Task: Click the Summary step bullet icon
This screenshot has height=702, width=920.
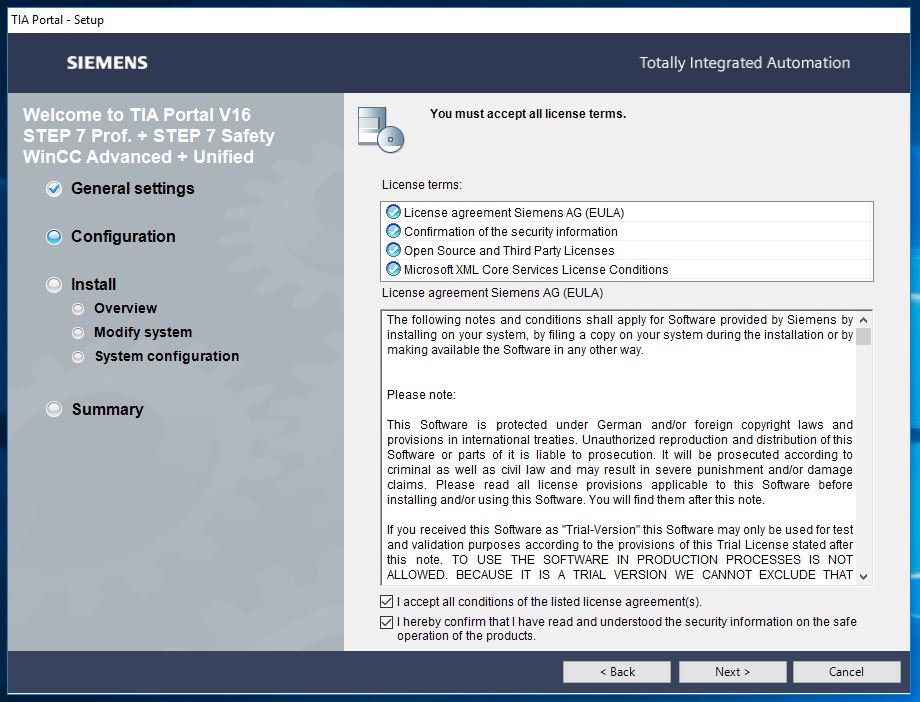Action: pyautogui.click(x=54, y=409)
